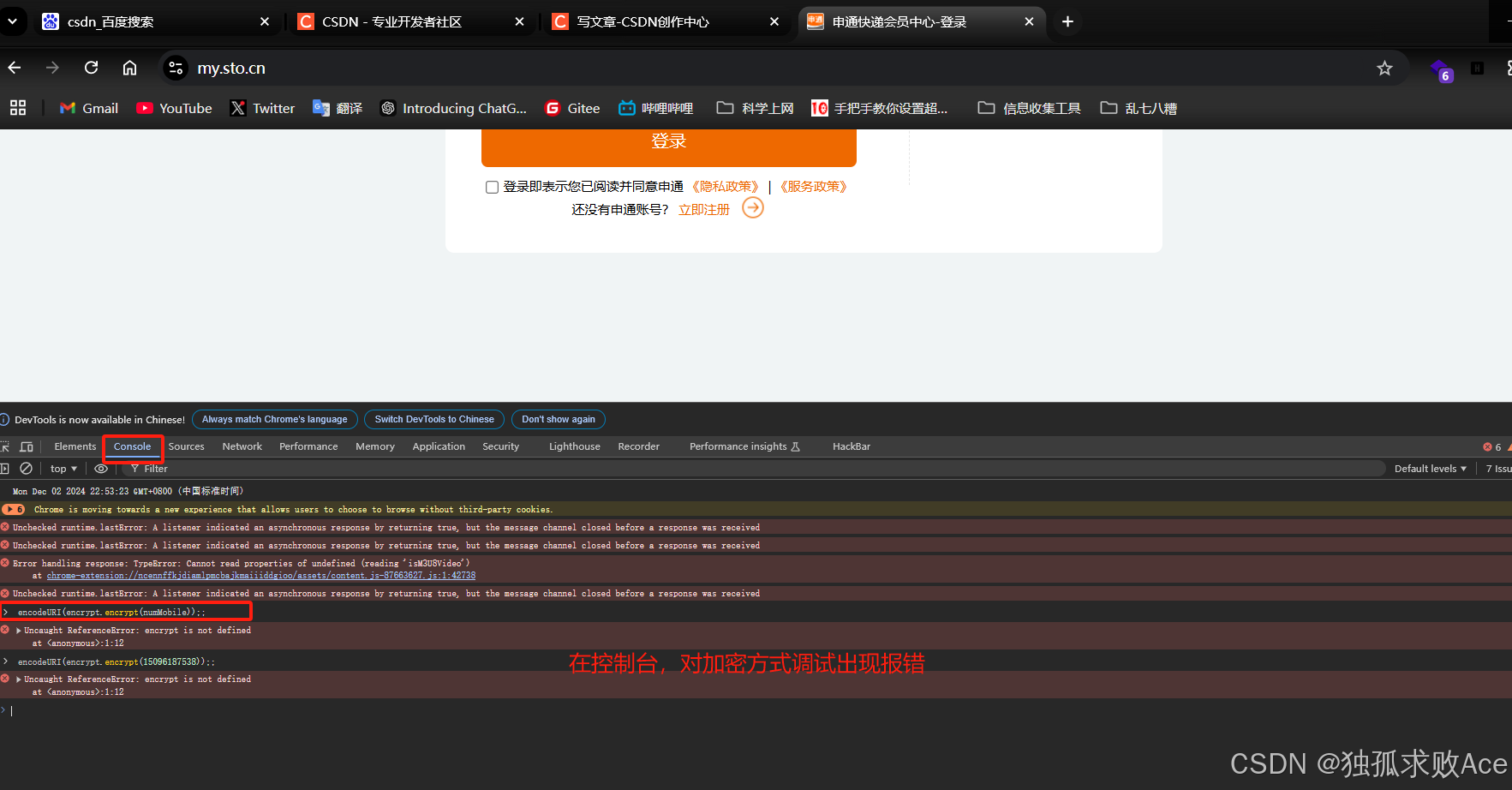
Task: Open the Filter icon in console toolbar
Action: 135,469
